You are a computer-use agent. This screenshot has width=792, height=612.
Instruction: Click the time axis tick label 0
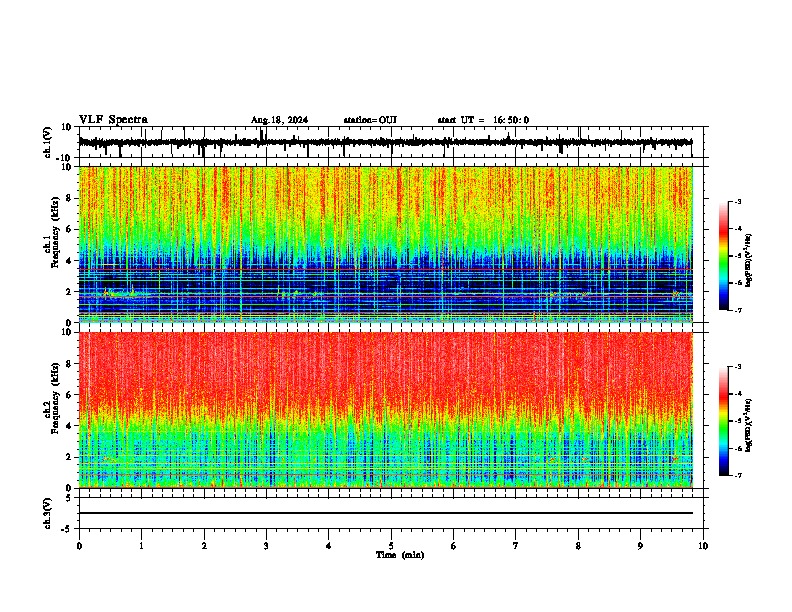(79, 546)
